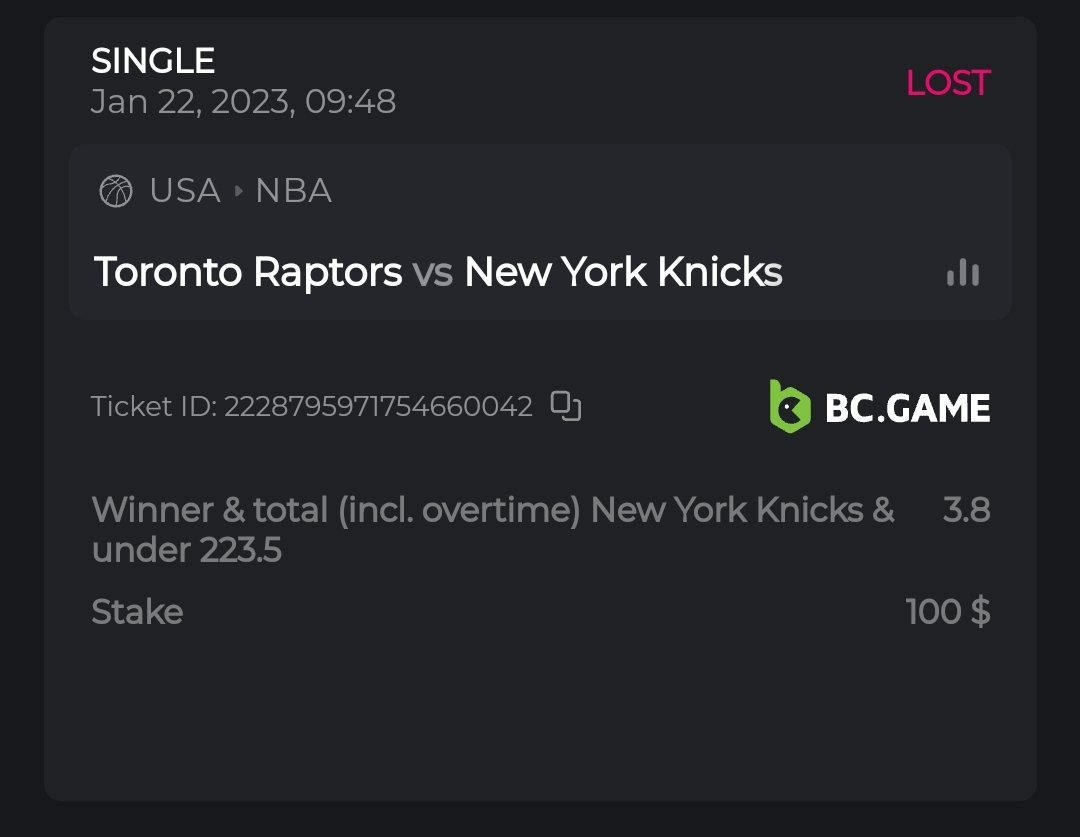
Task: Select the Winner & total market description
Action: (492, 510)
